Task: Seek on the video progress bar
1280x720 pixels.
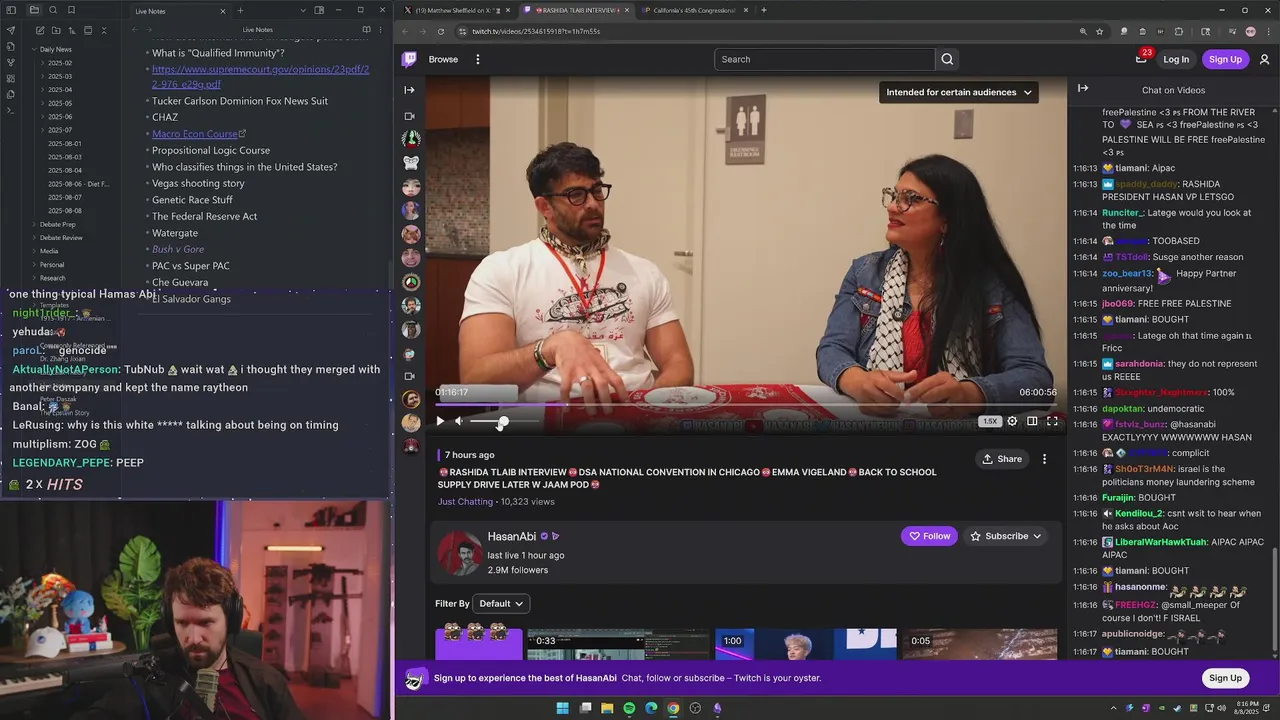Action: point(746,405)
